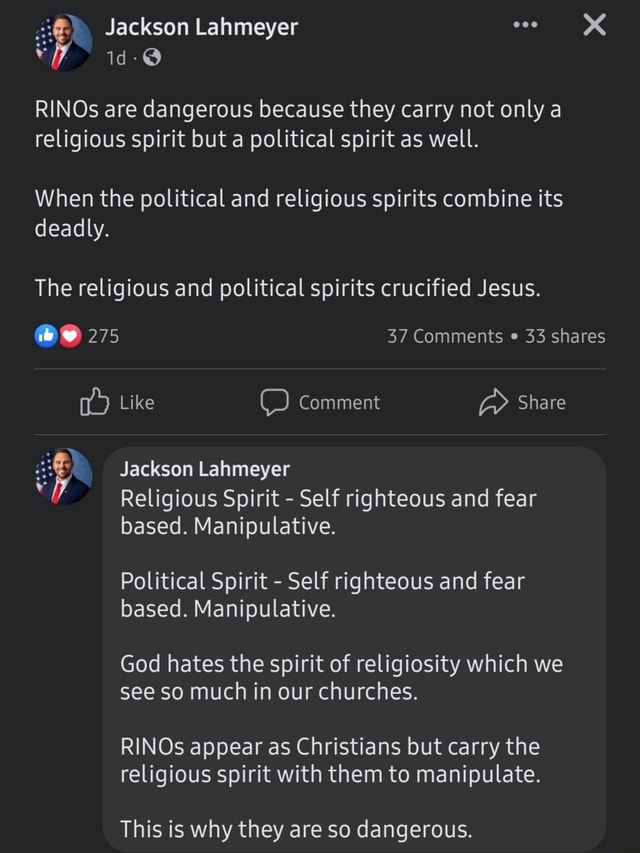Click the globe public audience icon

[151, 58]
